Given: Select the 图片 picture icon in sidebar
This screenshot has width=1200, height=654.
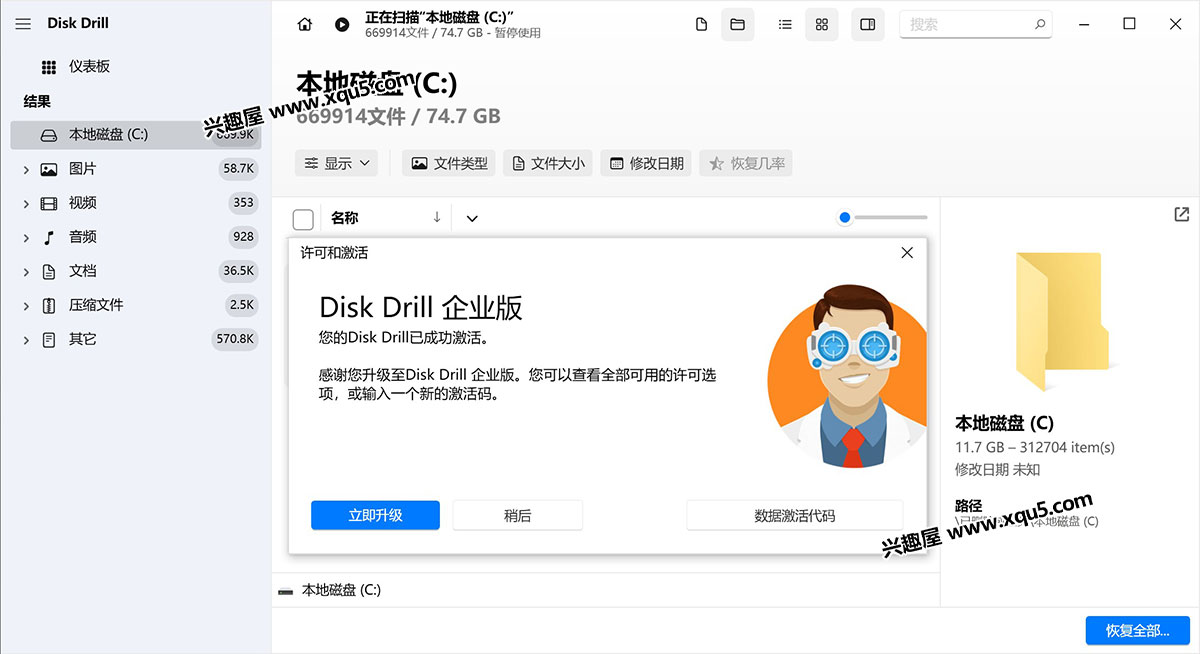Looking at the screenshot, I should [x=49, y=170].
